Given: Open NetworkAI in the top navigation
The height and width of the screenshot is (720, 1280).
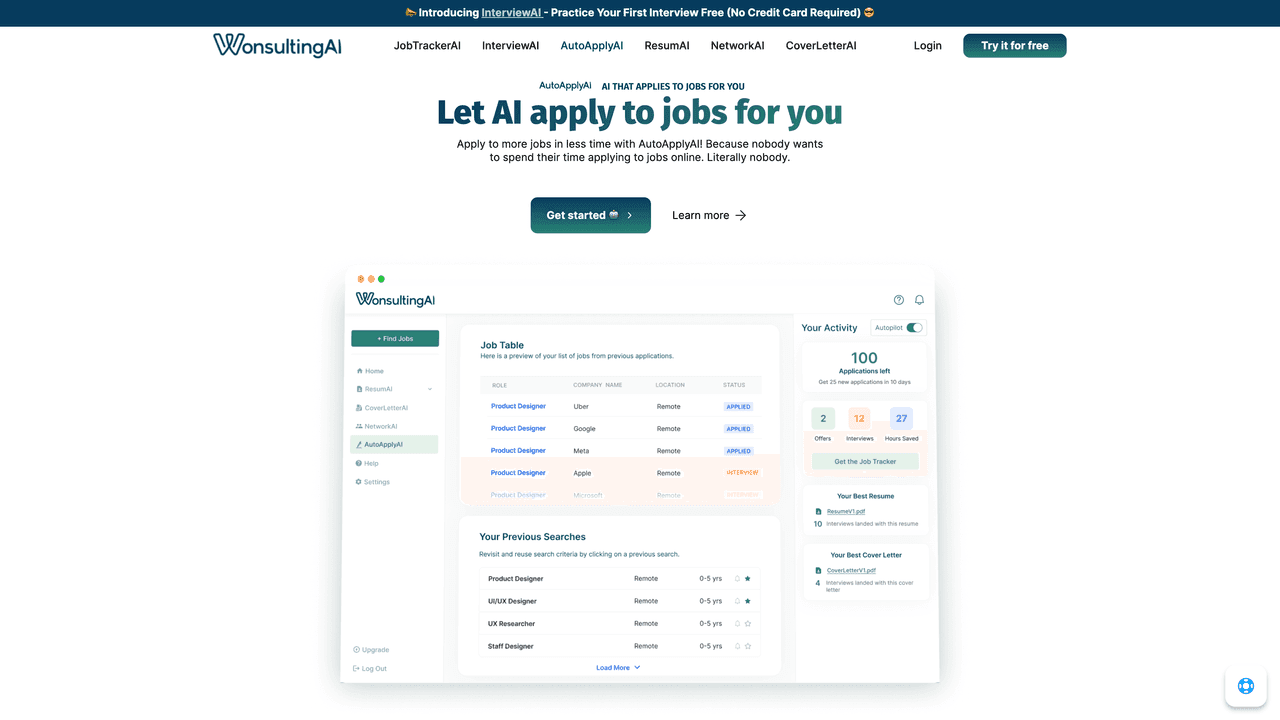Looking at the screenshot, I should coord(737,46).
